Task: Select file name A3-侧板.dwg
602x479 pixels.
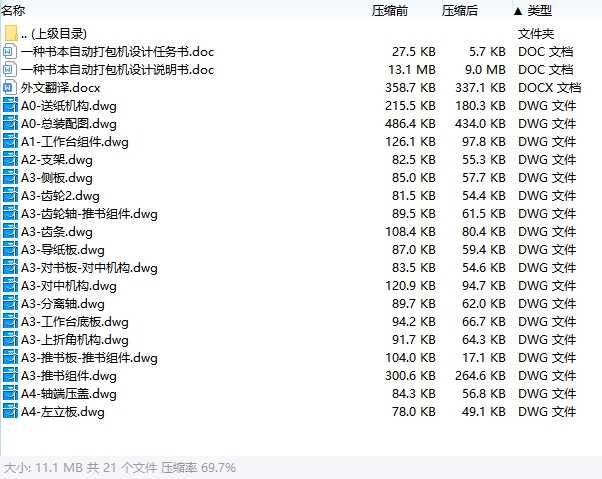Action: [x=57, y=178]
